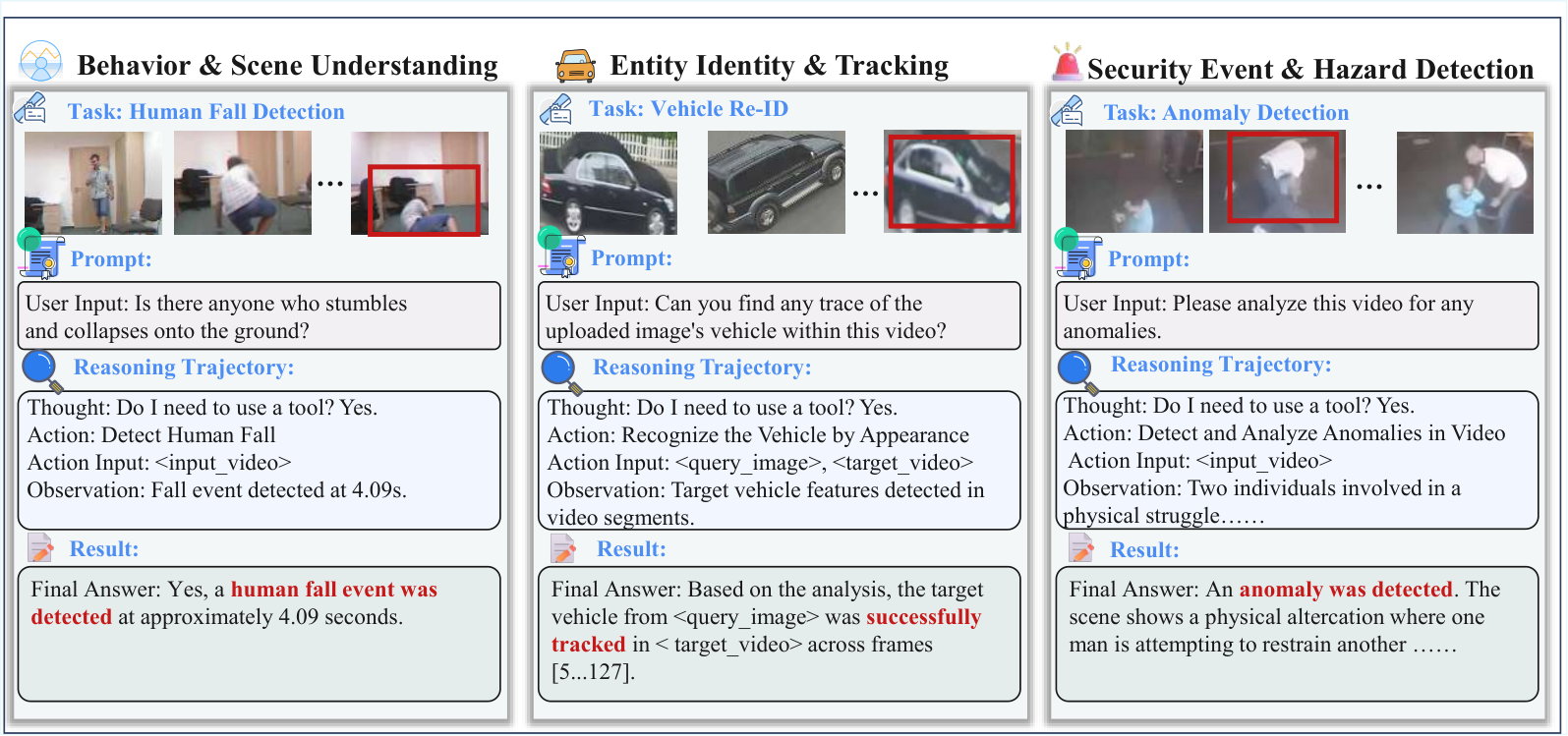Select the task icon next to Vehicle Re-ID
Screen dimensions: 1568x736
pyautogui.click(x=556, y=109)
